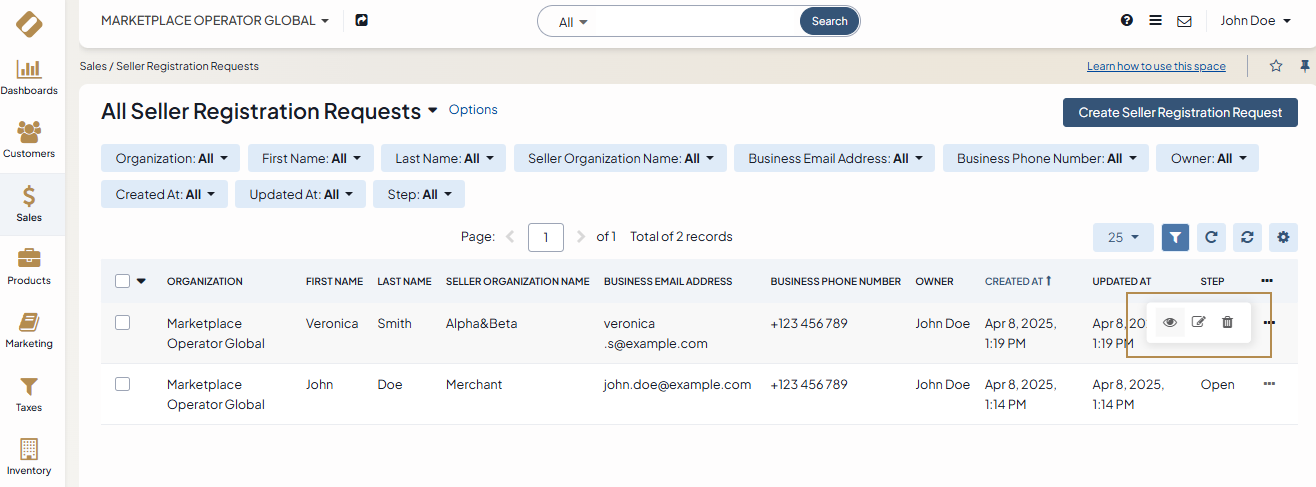Mark page as favorite with star icon
This screenshot has height=487, width=1316.
click(1276, 66)
